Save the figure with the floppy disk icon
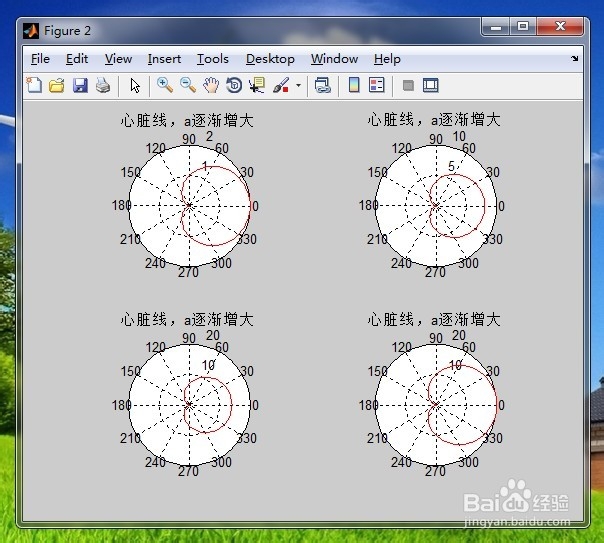 pyautogui.click(x=80, y=85)
